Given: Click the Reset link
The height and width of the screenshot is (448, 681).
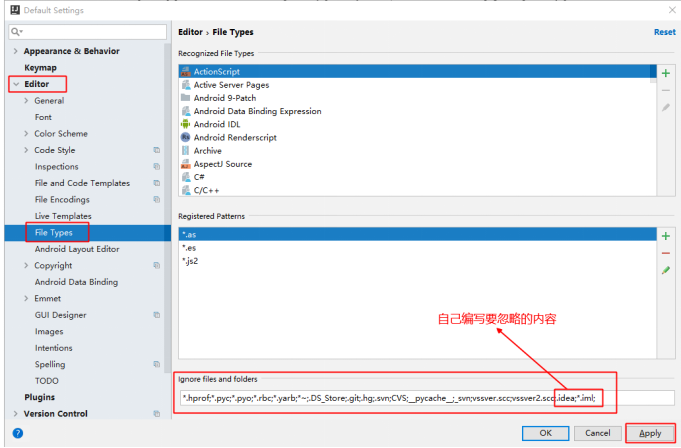Looking at the screenshot, I should [x=664, y=32].
